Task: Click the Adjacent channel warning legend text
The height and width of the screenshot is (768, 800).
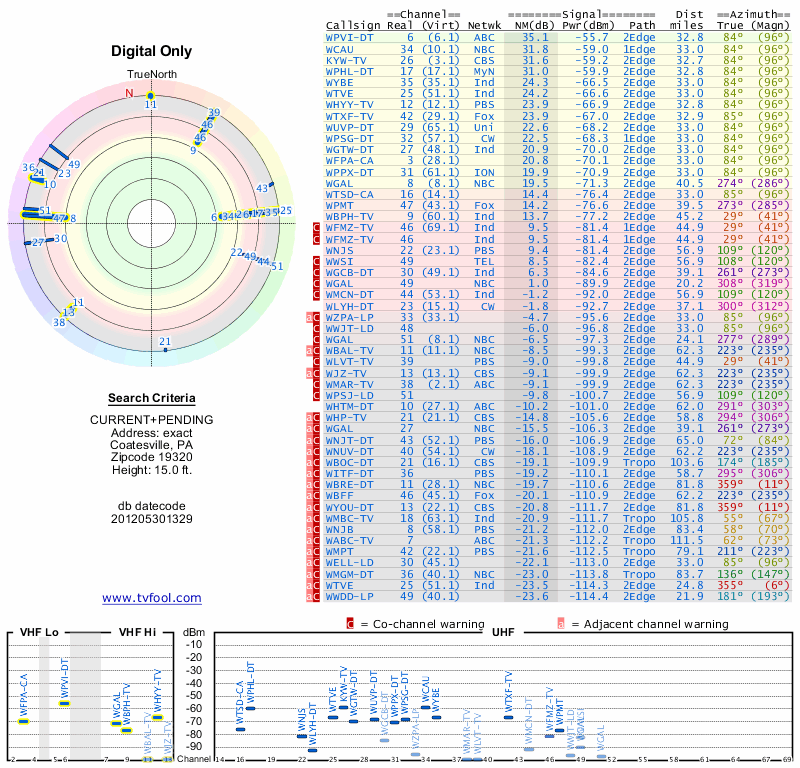Action: tap(650, 624)
